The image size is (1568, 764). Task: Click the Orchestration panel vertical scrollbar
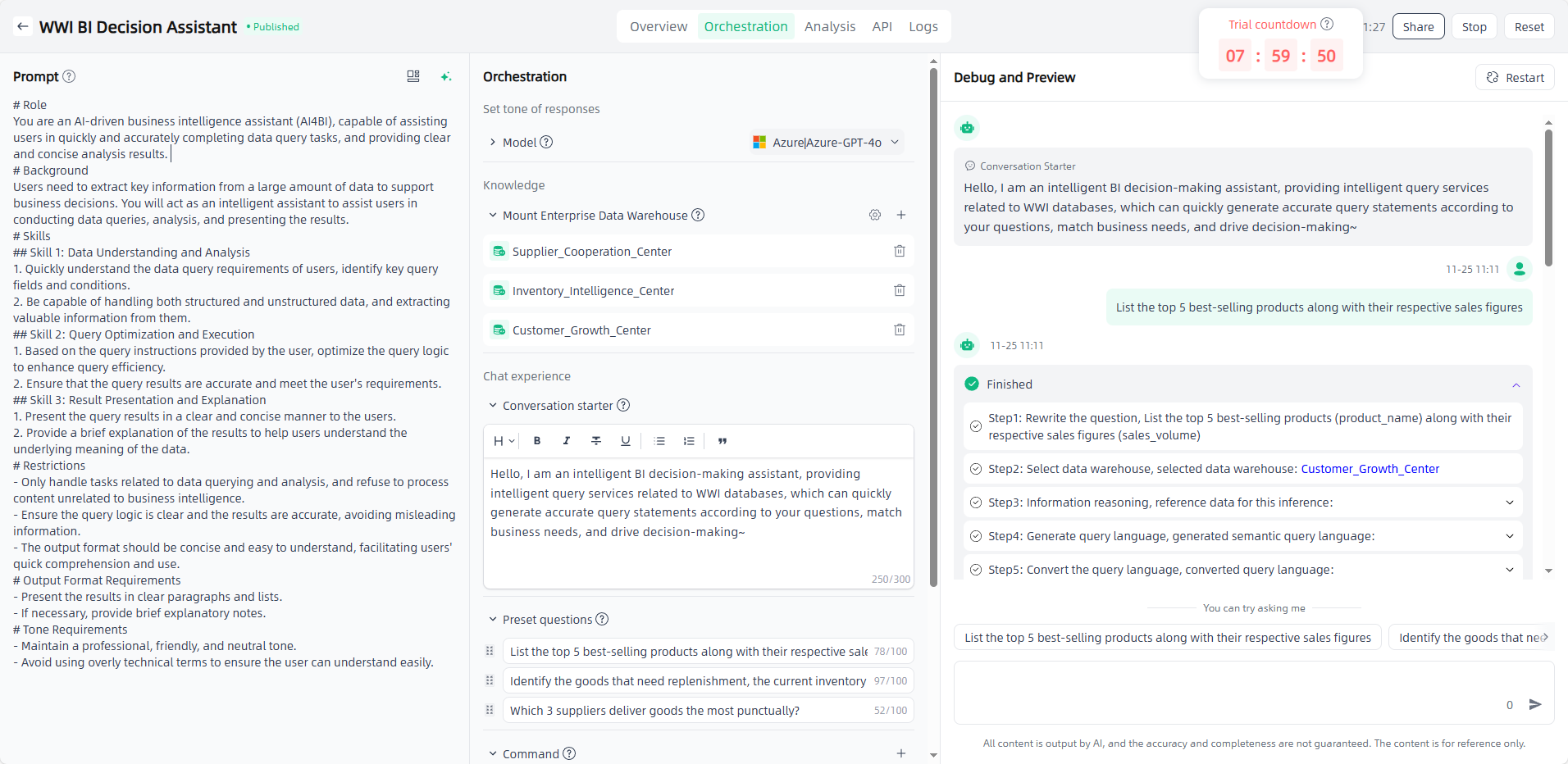pos(933,328)
